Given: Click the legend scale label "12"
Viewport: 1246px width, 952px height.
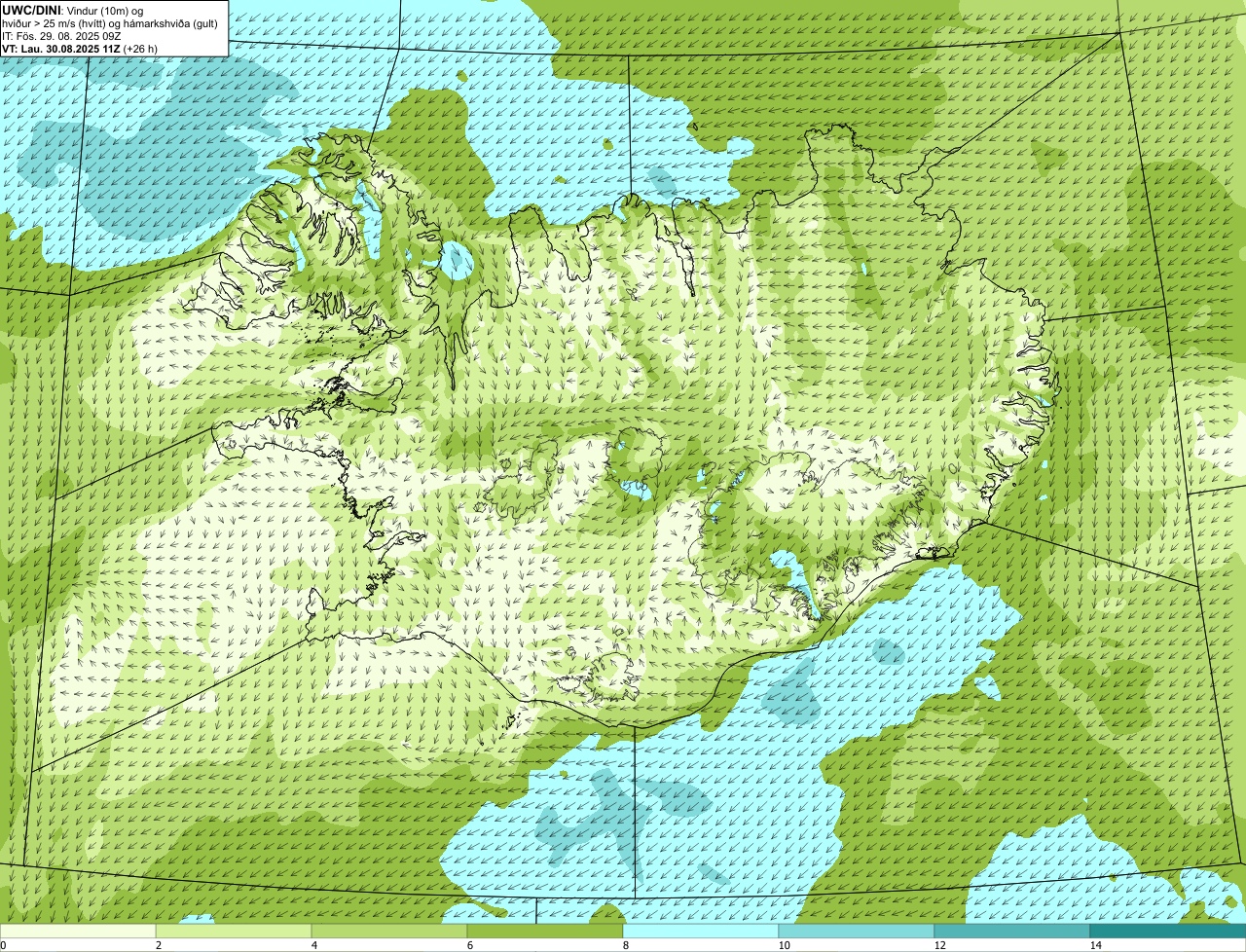Looking at the screenshot, I should tap(939, 945).
